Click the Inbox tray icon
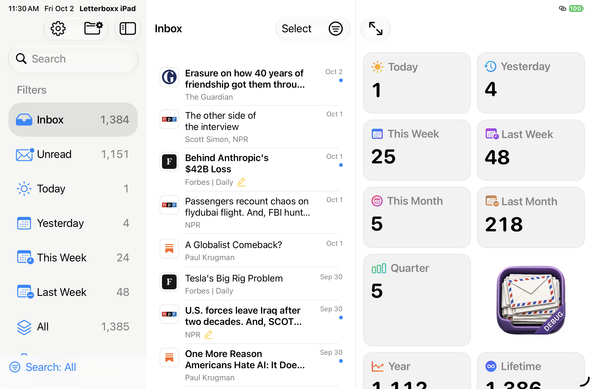This screenshot has width=592, height=389. pyautogui.click(x=24, y=120)
